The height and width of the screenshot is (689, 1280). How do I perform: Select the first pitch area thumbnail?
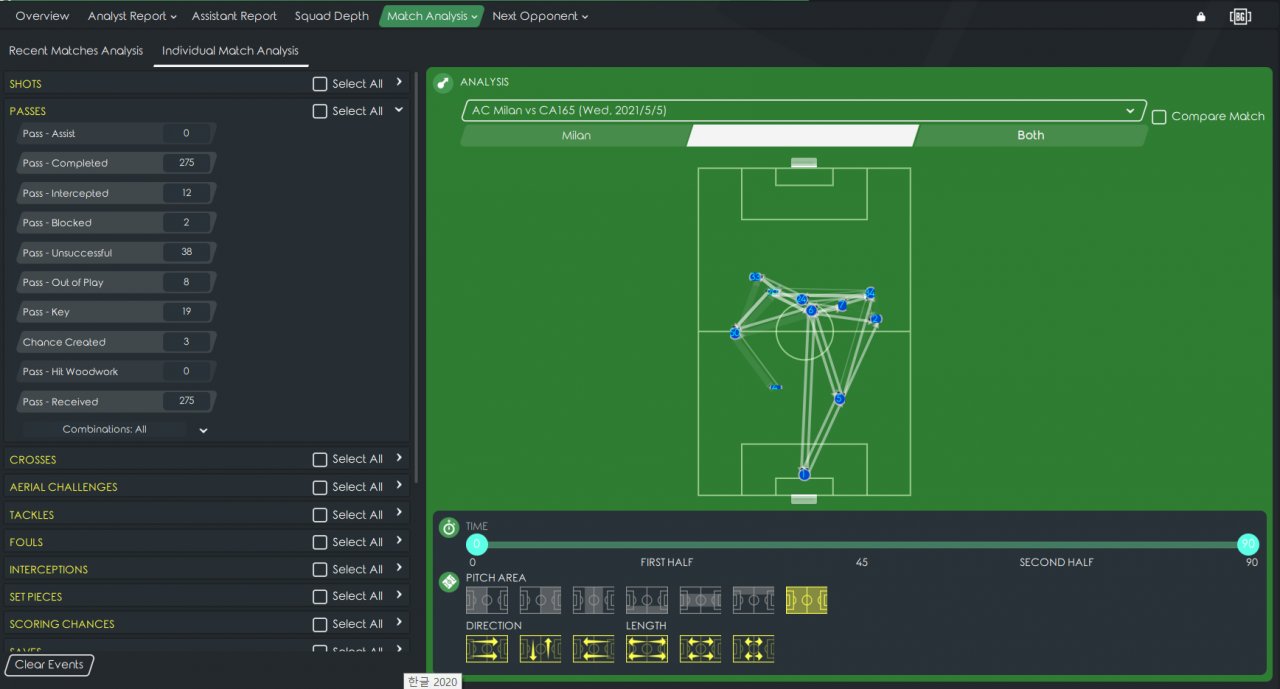(x=487, y=600)
